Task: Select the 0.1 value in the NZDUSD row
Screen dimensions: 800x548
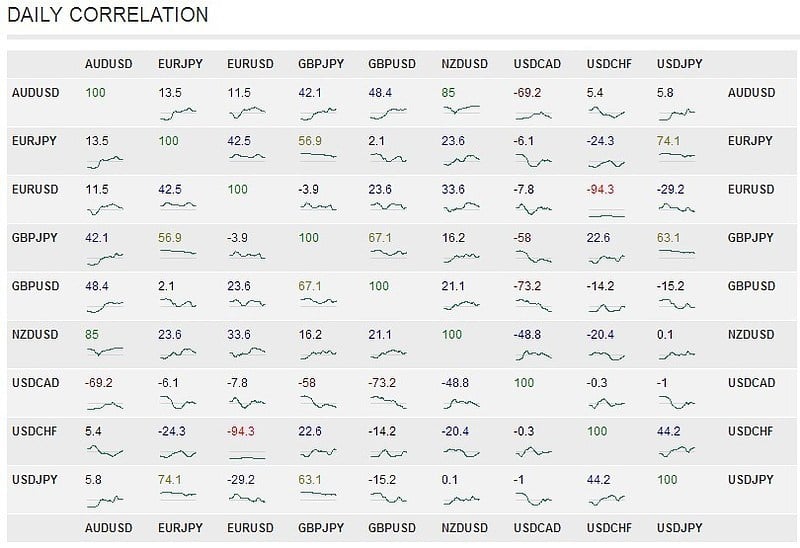Action: click(x=665, y=334)
